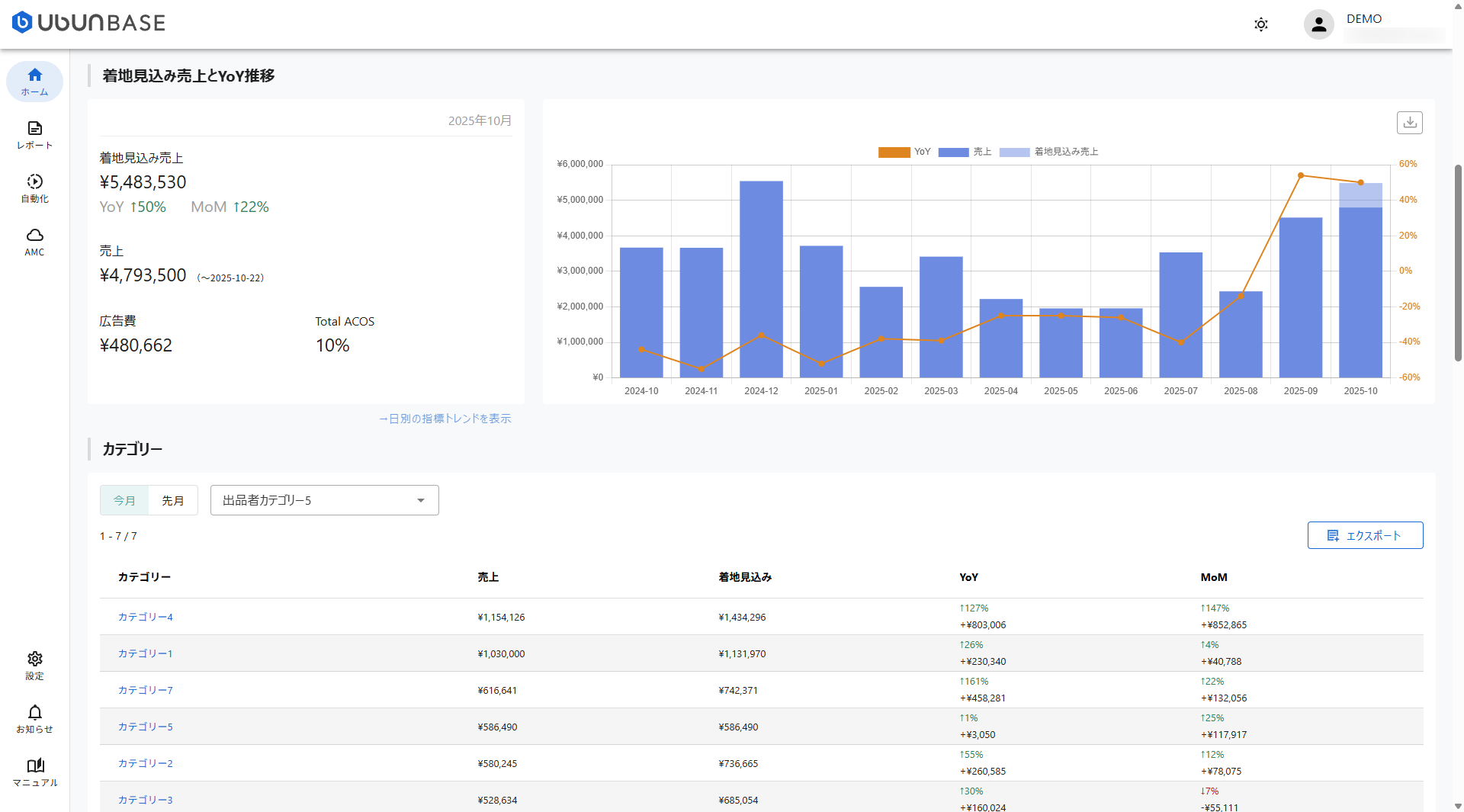Viewport: 1464px width, 812px height.
Task: Open the DEMO user account menu
Action: pyautogui.click(x=1319, y=24)
